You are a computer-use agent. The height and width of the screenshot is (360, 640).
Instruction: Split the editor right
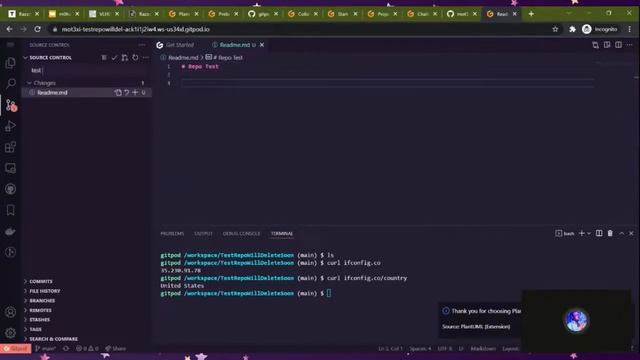[618, 45]
